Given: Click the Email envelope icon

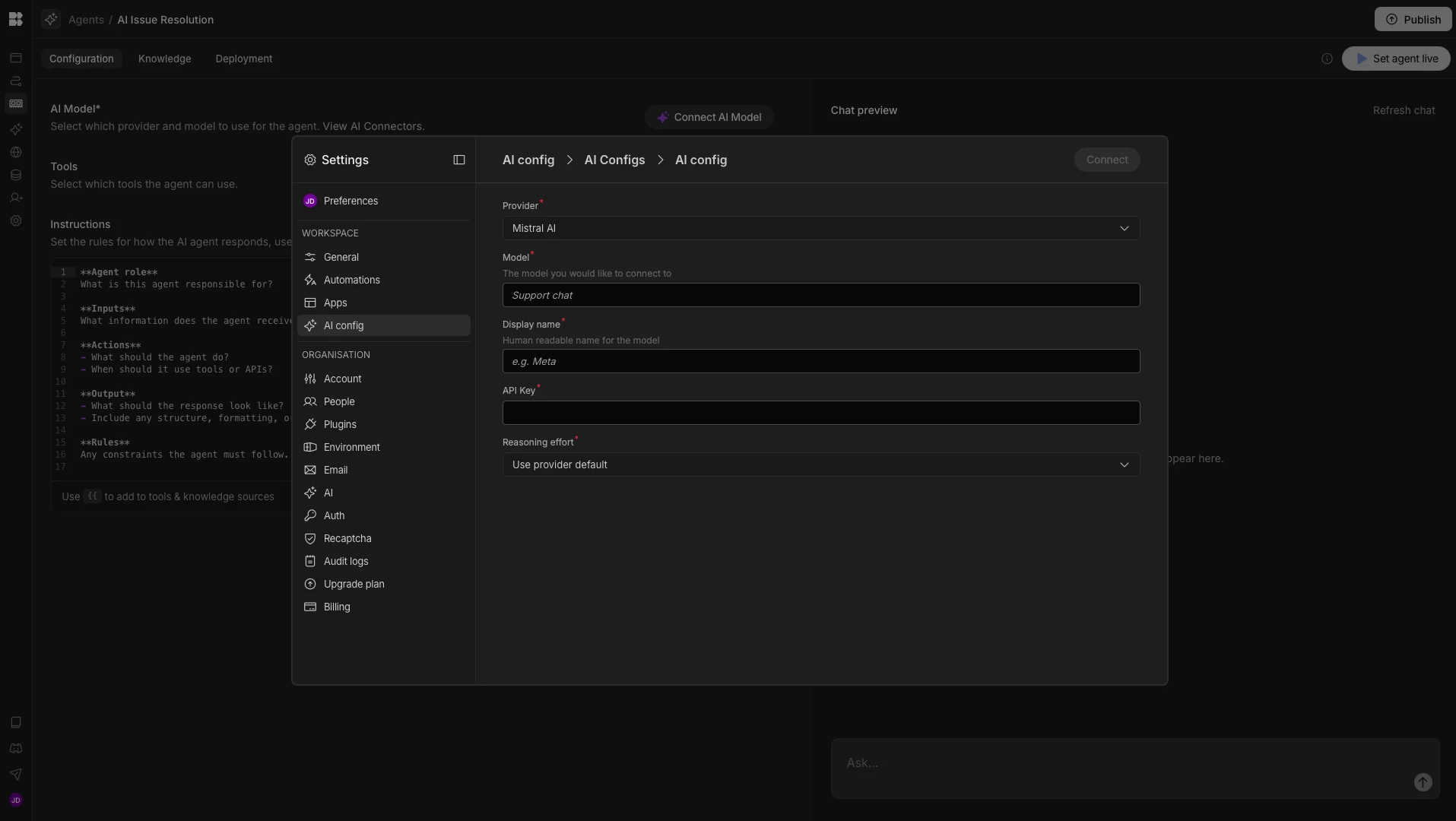Looking at the screenshot, I should click(x=310, y=470).
